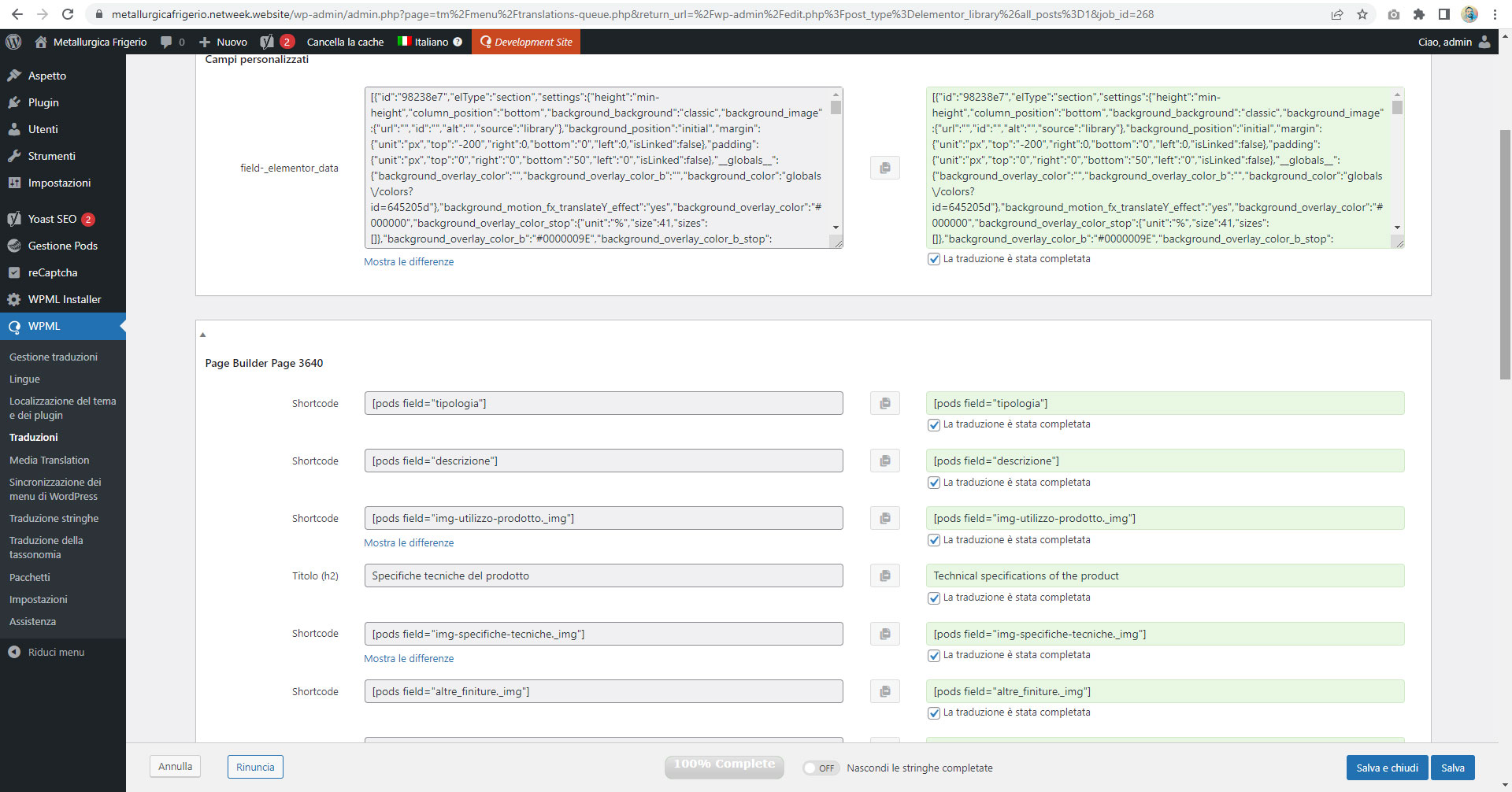Image resolution: width=1512 pixels, height=792 pixels.
Task: Check translation completed for descrizione shortcode
Action: (935, 483)
